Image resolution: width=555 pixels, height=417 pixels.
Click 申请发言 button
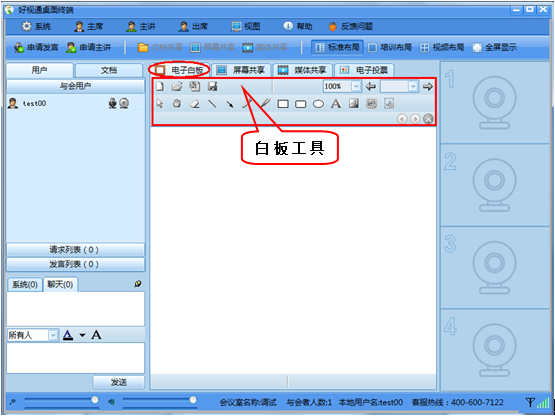(36, 47)
